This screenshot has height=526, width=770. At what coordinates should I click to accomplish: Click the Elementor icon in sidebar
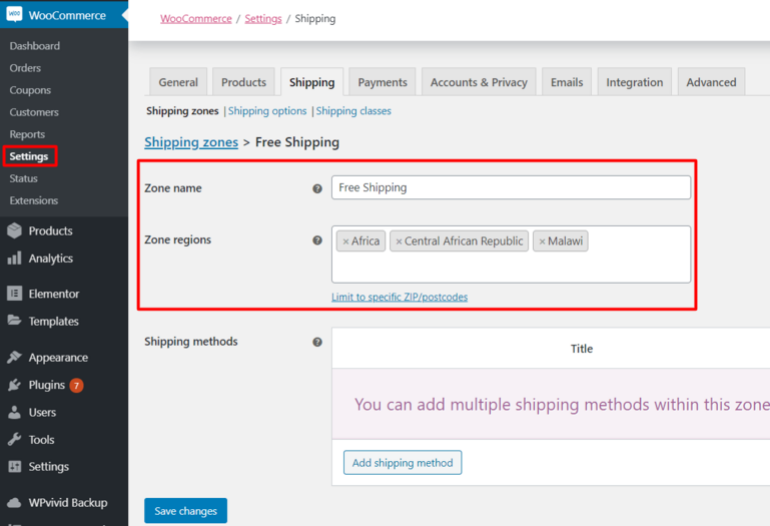(x=14, y=294)
